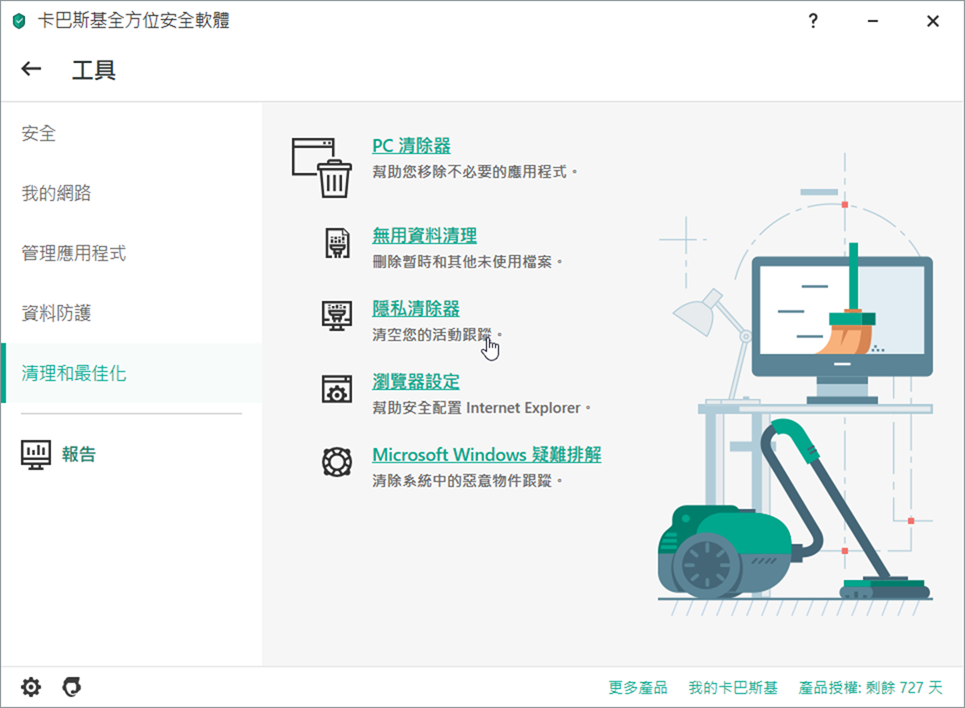The width and height of the screenshot is (965, 708).
Task: Click the Microsoft Windows 疑難排解 lifebuoy icon
Action: click(x=336, y=462)
